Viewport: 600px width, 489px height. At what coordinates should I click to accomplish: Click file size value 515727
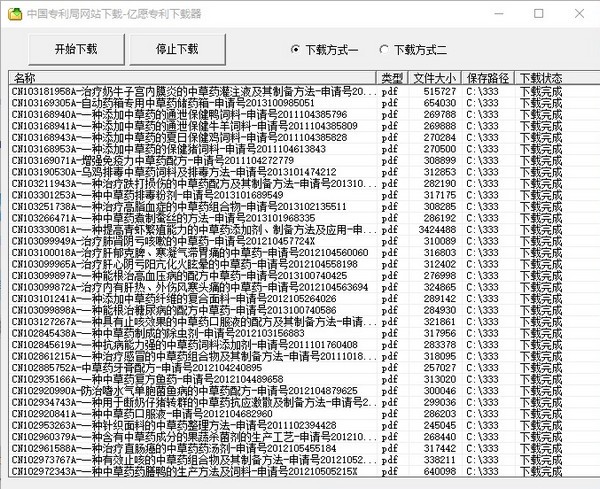(440, 91)
